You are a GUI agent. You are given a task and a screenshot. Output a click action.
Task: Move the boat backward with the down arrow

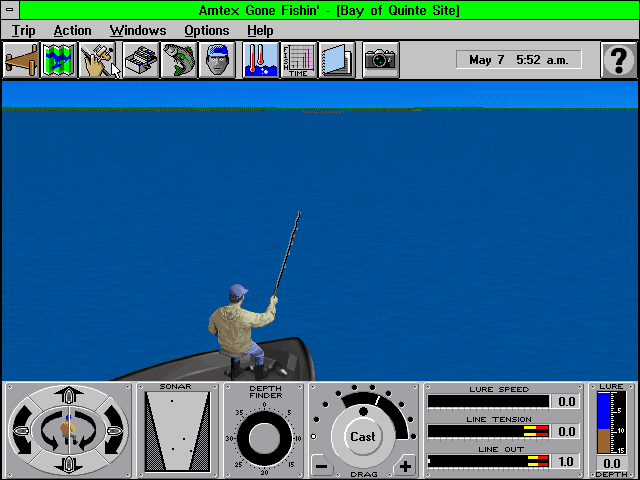69,464
